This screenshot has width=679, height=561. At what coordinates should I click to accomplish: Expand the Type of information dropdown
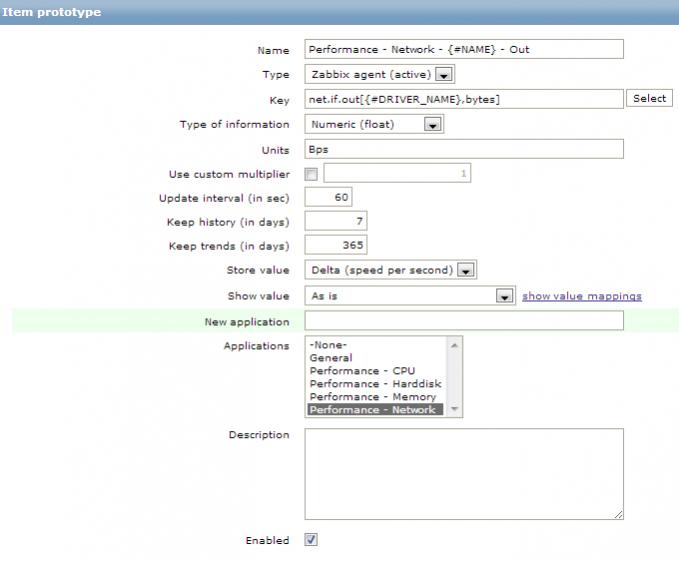[374, 125]
